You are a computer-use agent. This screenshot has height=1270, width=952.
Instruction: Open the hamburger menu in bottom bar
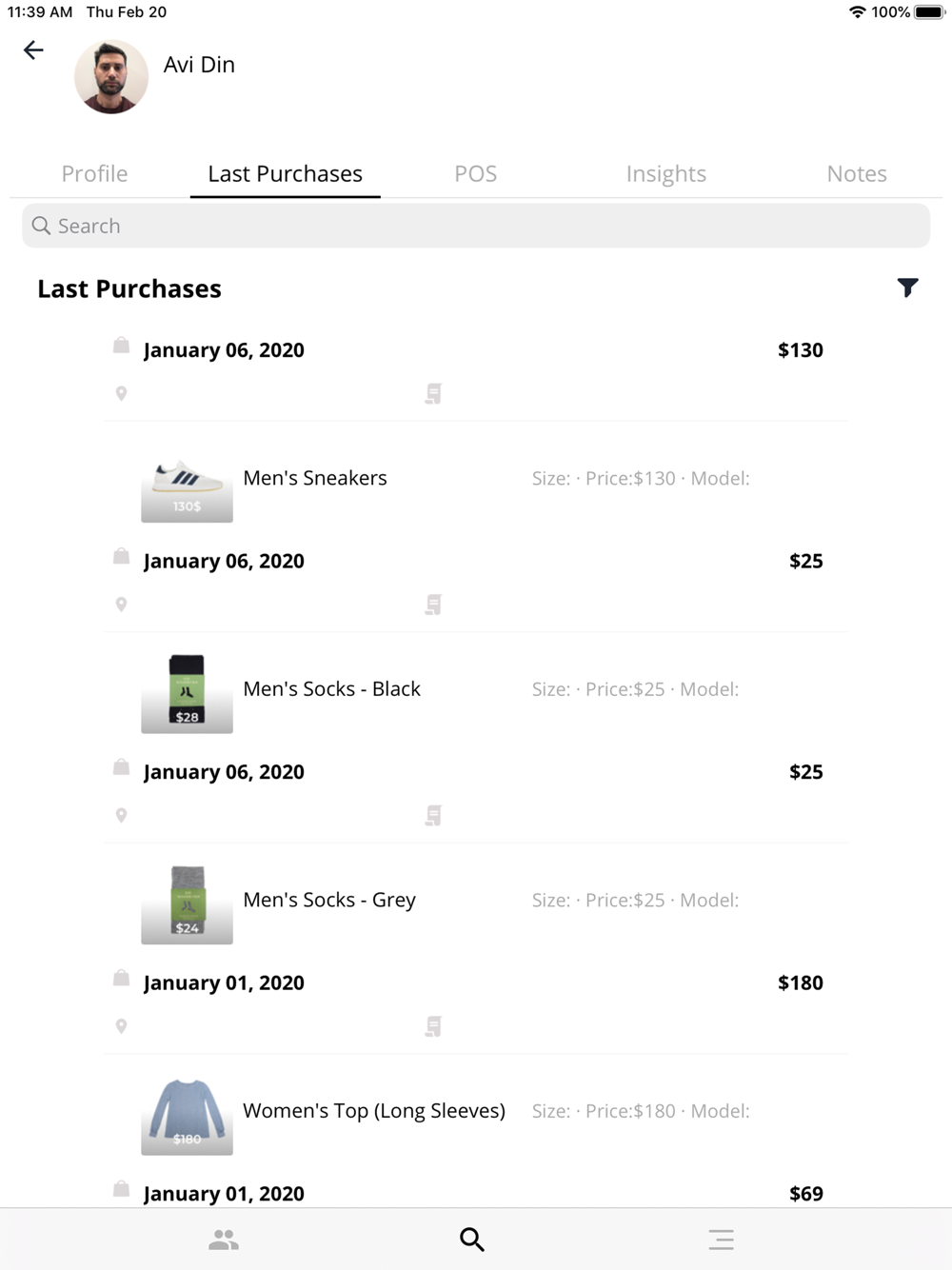[x=721, y=1240]
